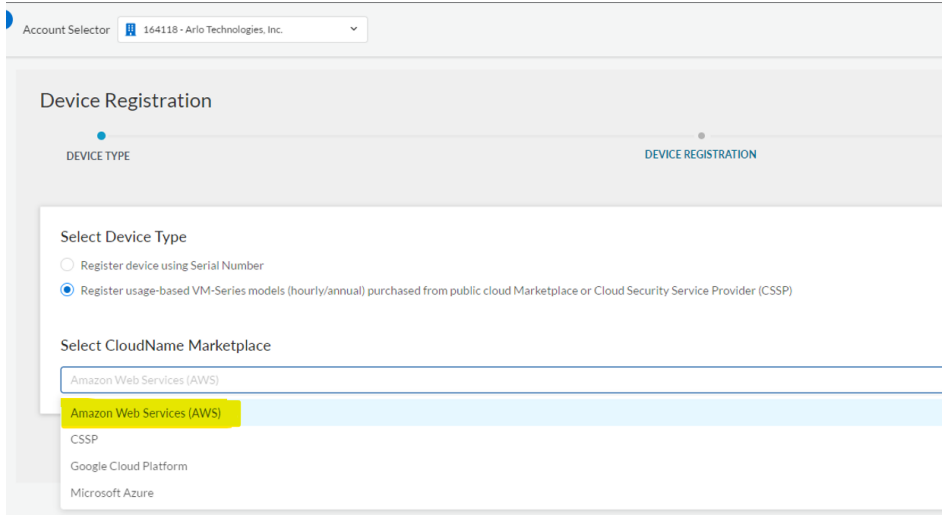Pick CSSP from the marketplace list
The height and width of the screenshot is (523, 951).
[x=84, y=439]
